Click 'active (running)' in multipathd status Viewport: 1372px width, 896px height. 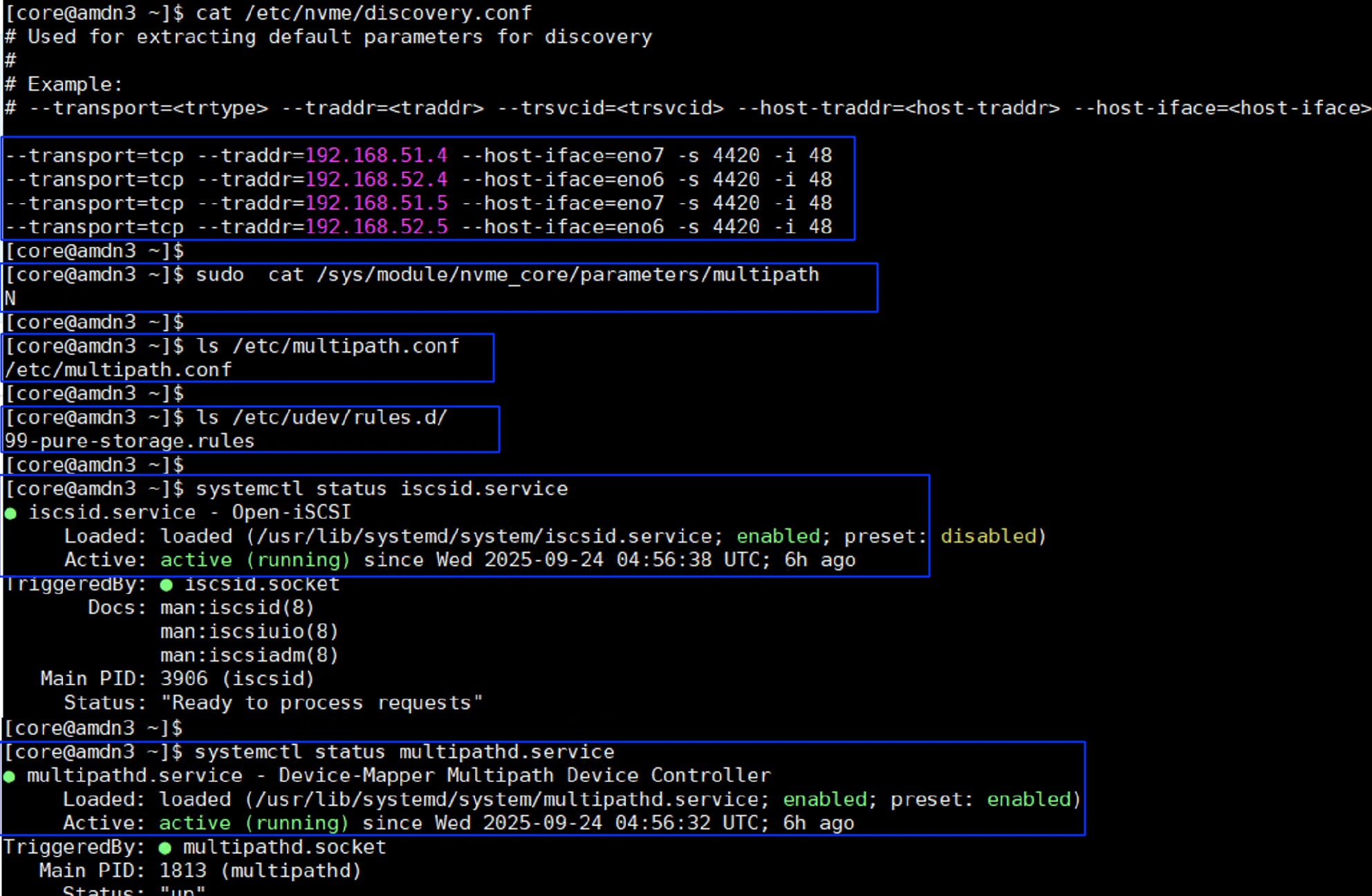click(254, 823)
